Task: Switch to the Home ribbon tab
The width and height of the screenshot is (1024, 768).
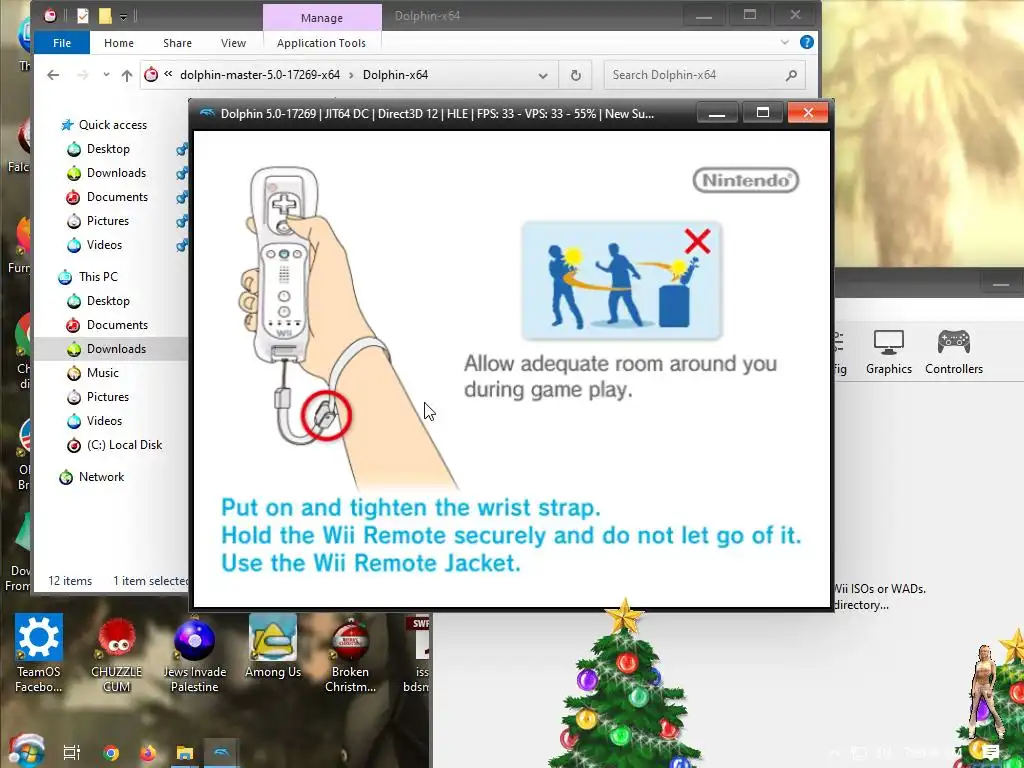Action: tap(119, 42)
